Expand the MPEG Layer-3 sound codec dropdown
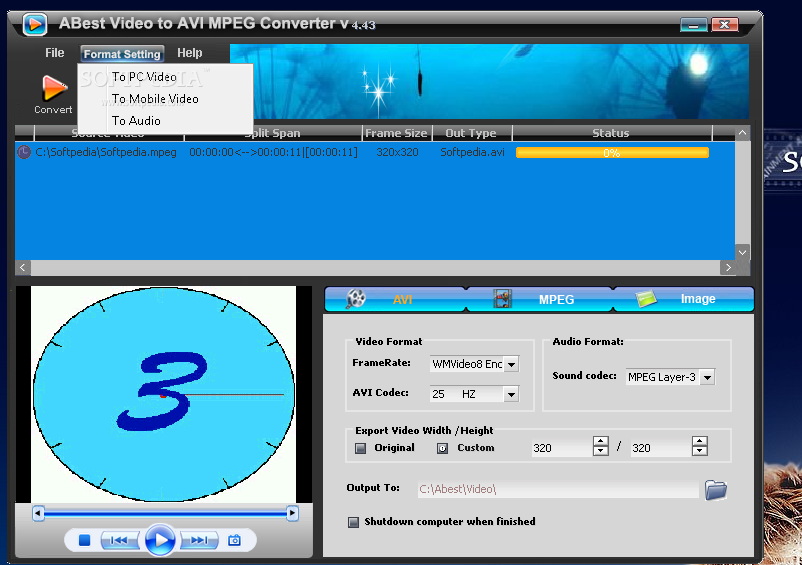The width and height of the screenshot is (802, 565). (x=707, y=377)
